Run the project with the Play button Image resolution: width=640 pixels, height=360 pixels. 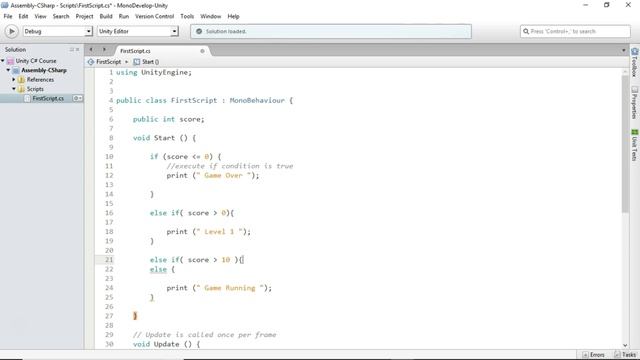[x=11, y=31]
